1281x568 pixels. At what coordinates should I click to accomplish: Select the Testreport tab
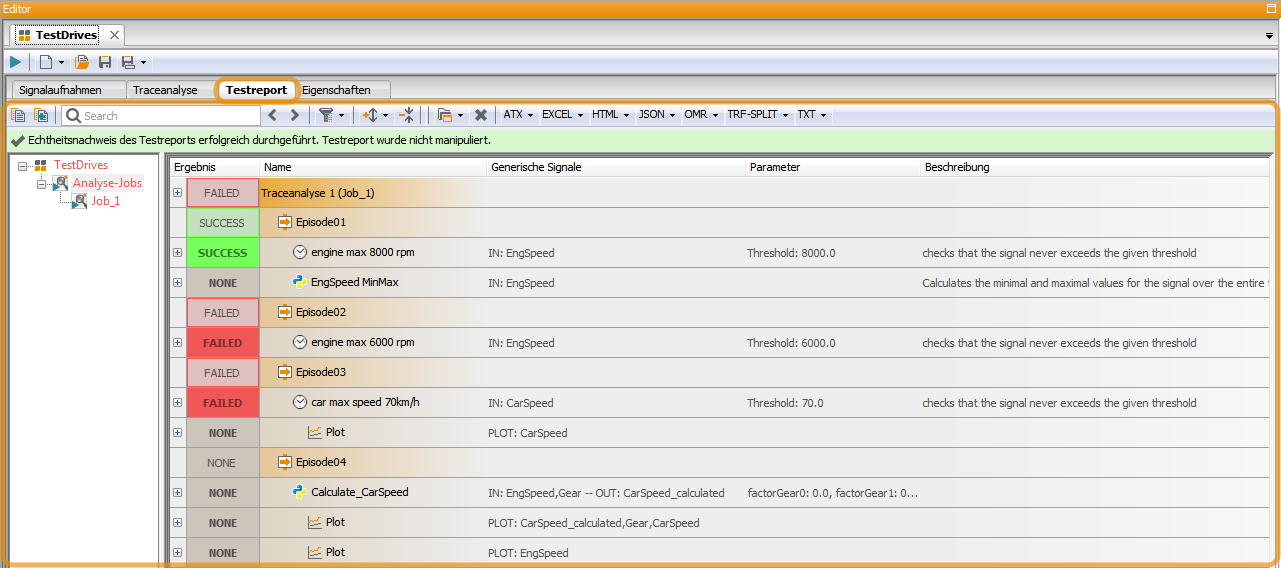click(256, 90)
